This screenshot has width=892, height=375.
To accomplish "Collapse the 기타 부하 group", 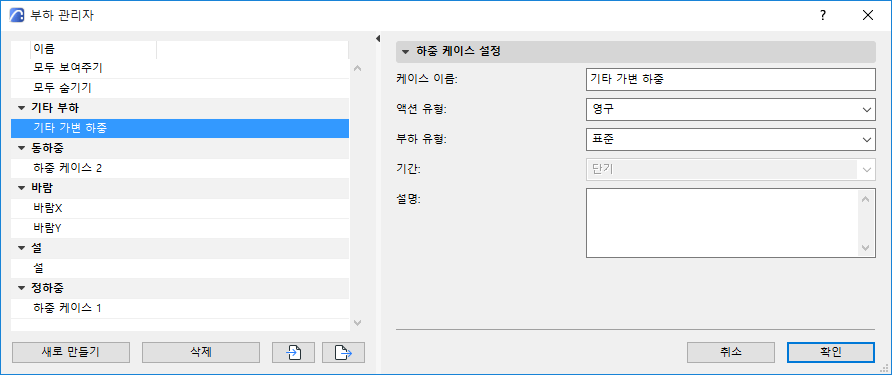I will point(22,108).
